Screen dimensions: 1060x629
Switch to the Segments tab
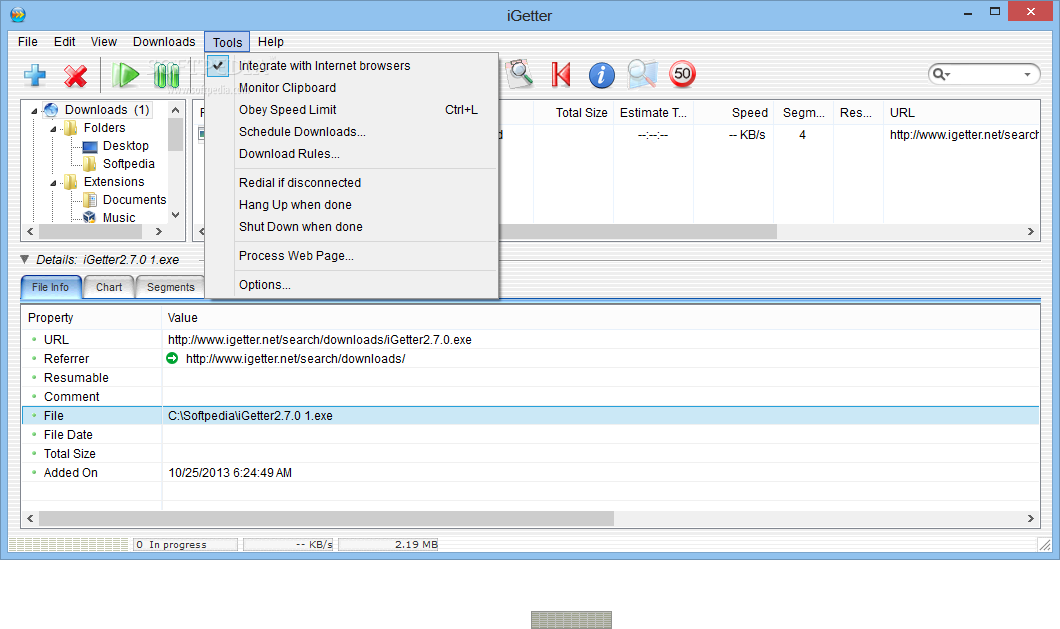[x=170, y=287]
